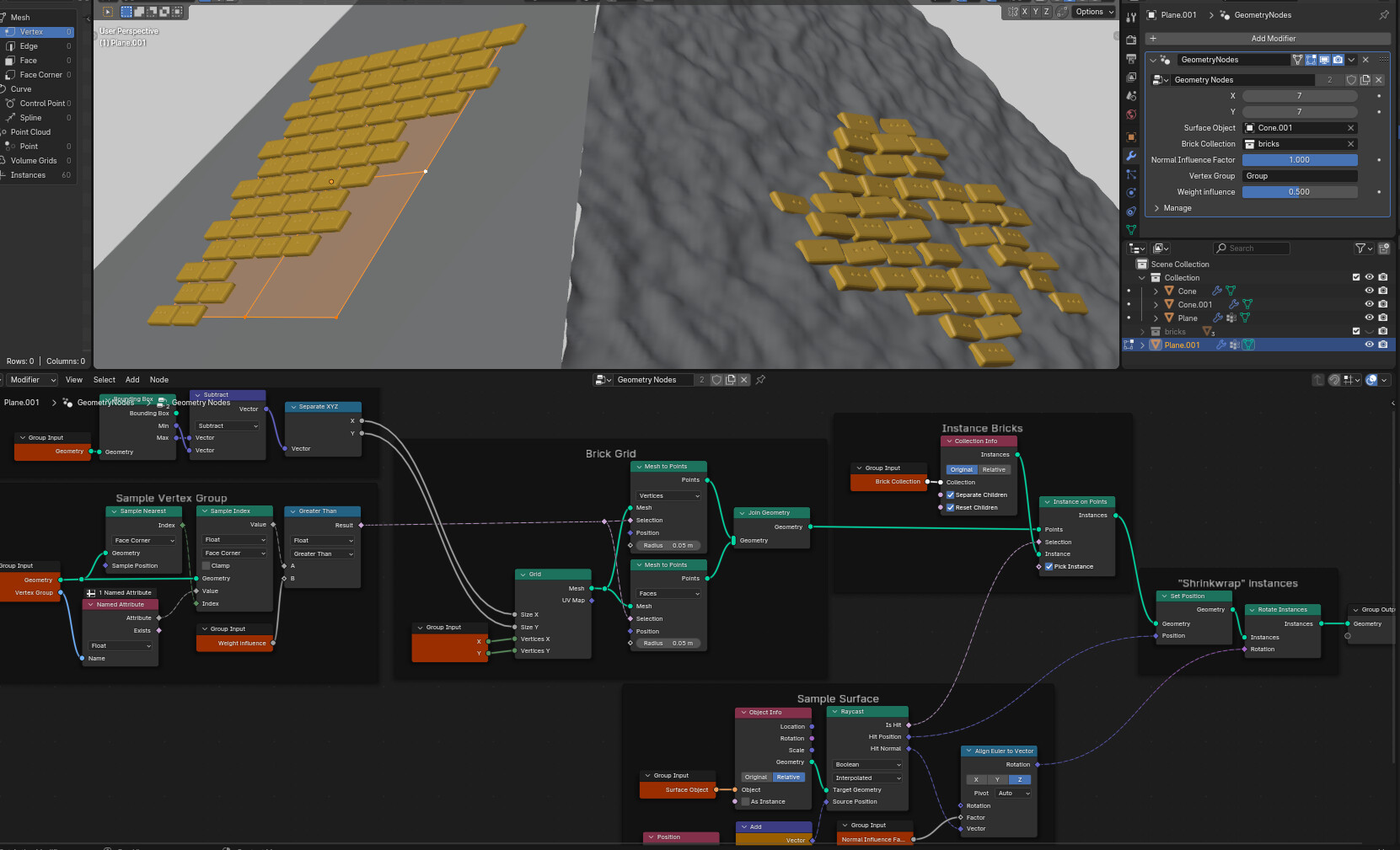Clear the Surface Object field
The width and height of the screenshot is (1400, 850).
[1350, 128]
